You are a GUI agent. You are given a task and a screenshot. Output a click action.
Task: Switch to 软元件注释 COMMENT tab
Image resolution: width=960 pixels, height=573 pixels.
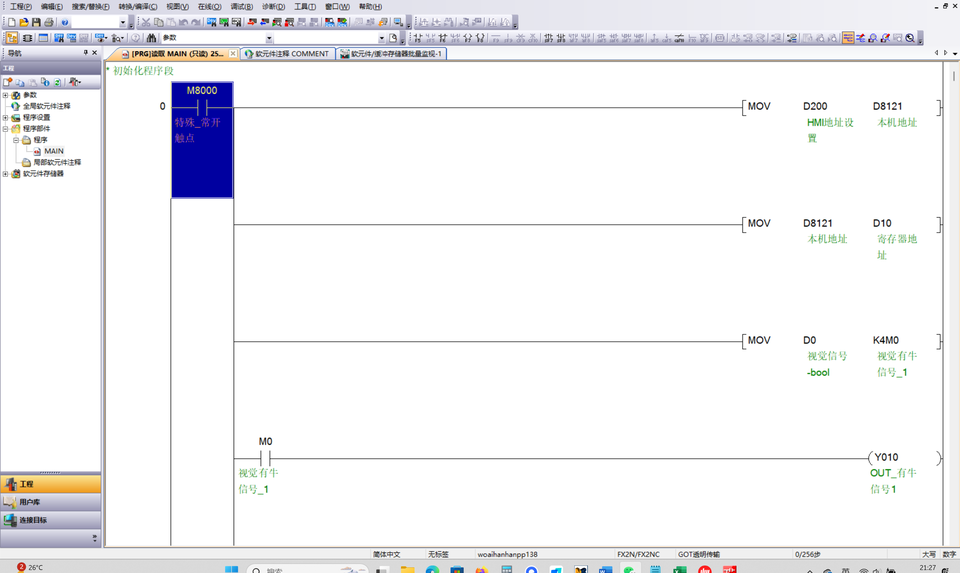pyautogui.click(x=287, y=54)
